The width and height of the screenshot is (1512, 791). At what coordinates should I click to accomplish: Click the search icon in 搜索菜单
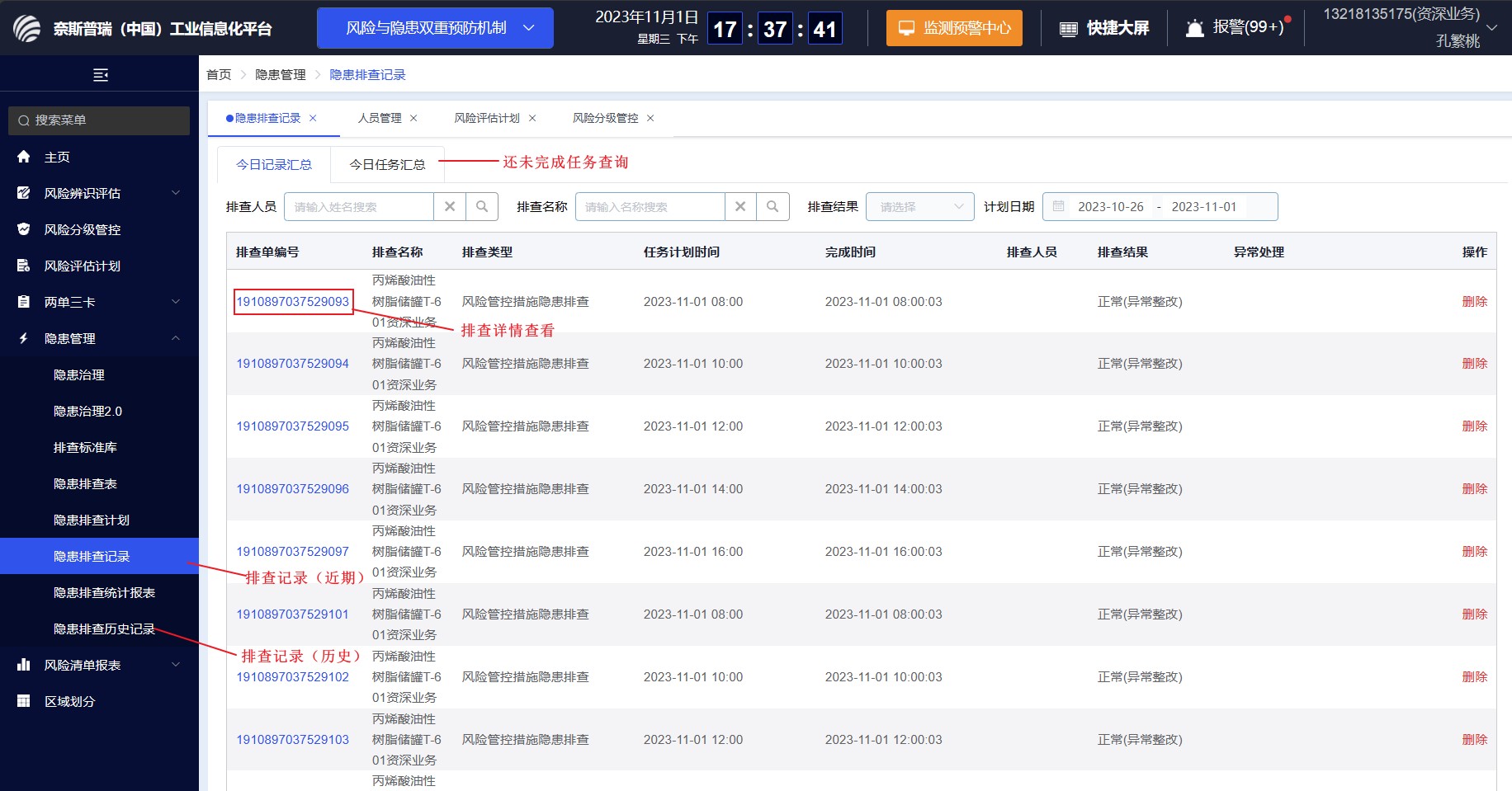pos(24,120)
